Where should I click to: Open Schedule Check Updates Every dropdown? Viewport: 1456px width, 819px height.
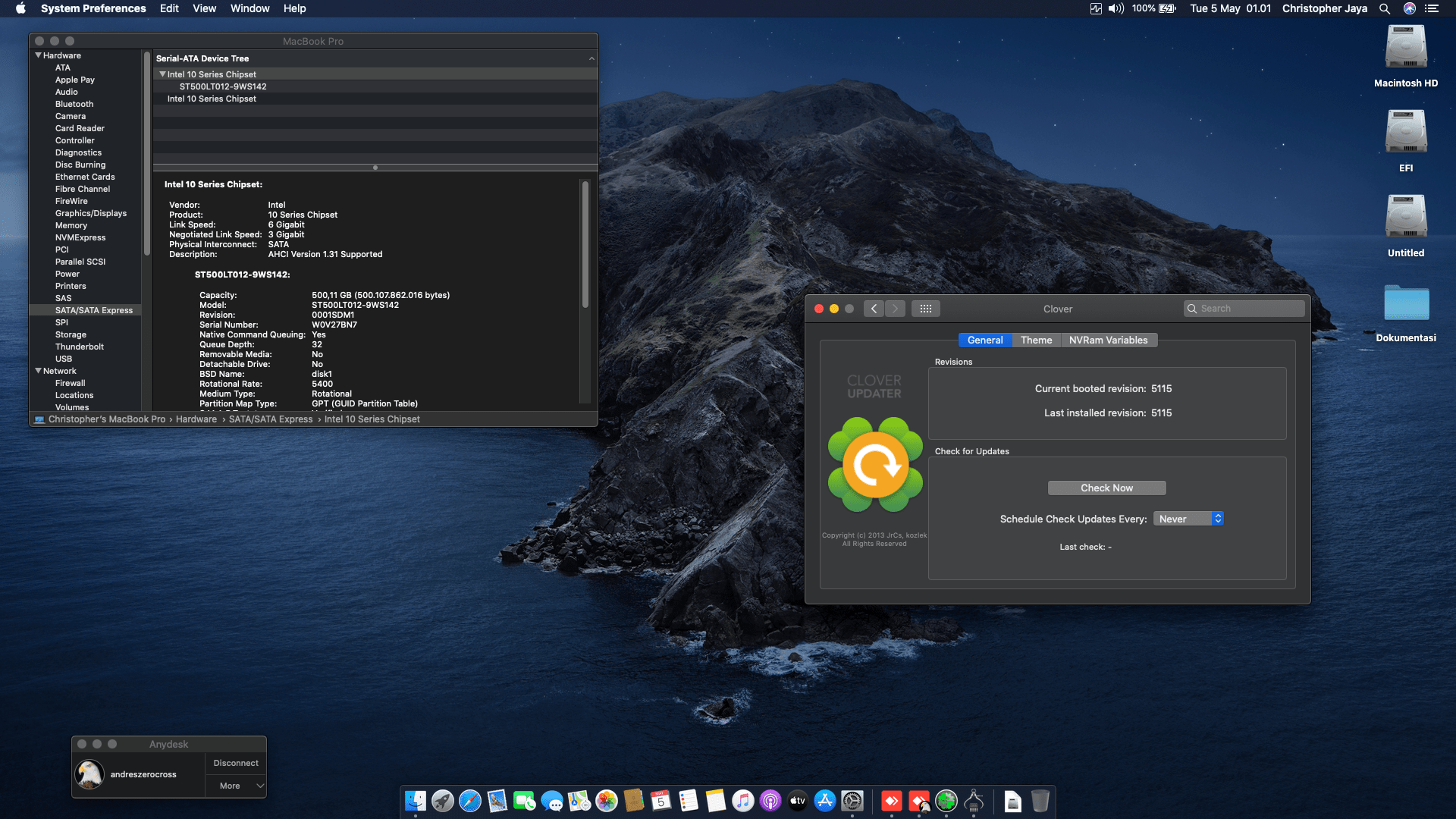pyautogui.click(x=1188, y=519)
